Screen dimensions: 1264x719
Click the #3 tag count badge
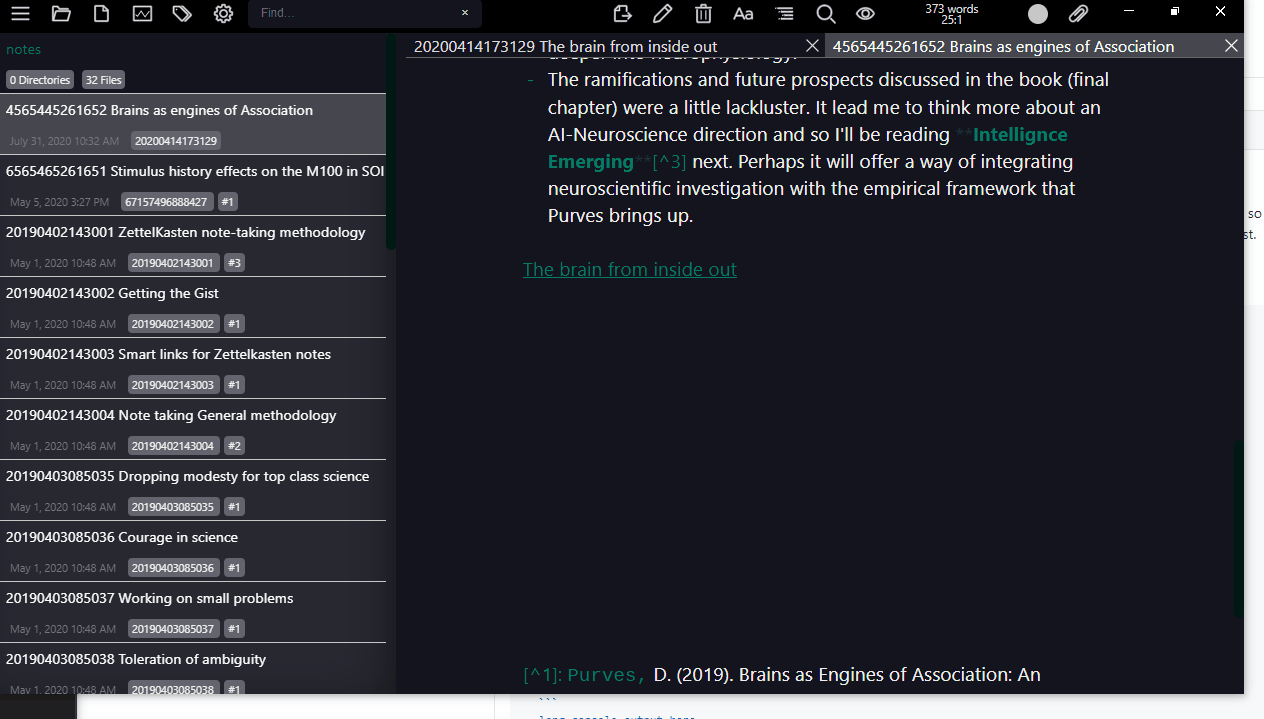(x=234, y=263)
